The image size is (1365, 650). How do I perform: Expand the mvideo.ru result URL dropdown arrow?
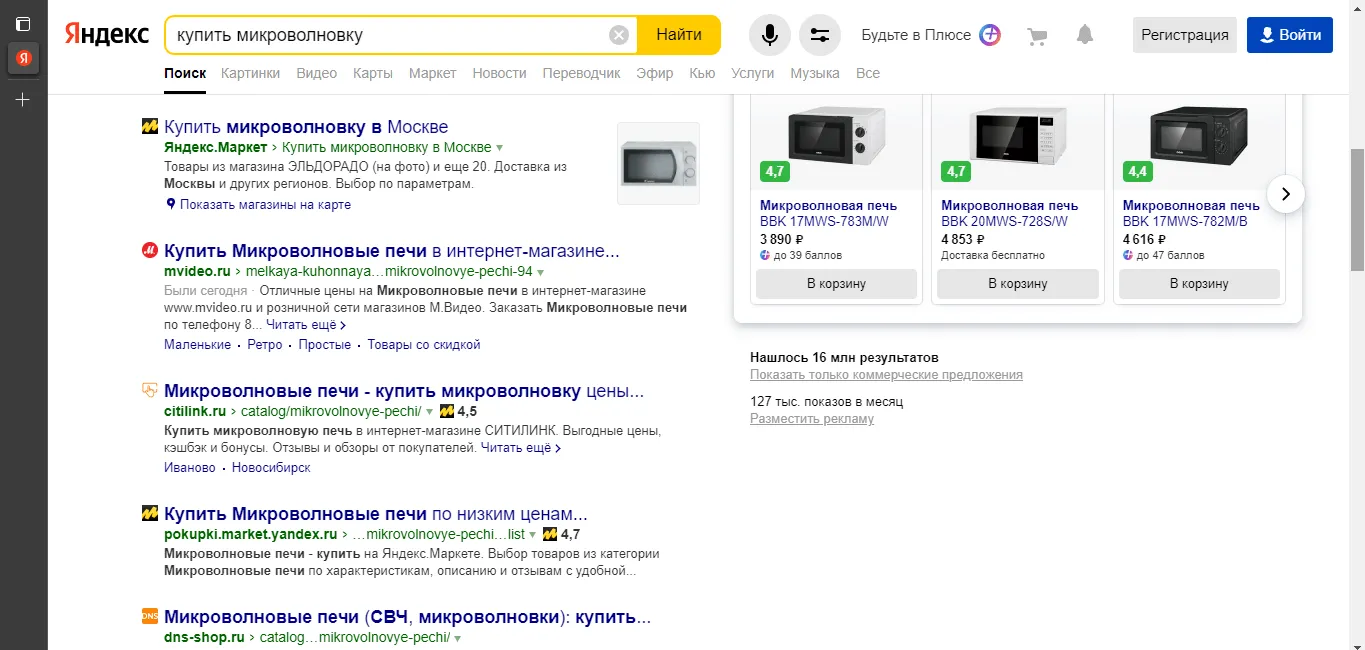(540, 272)
